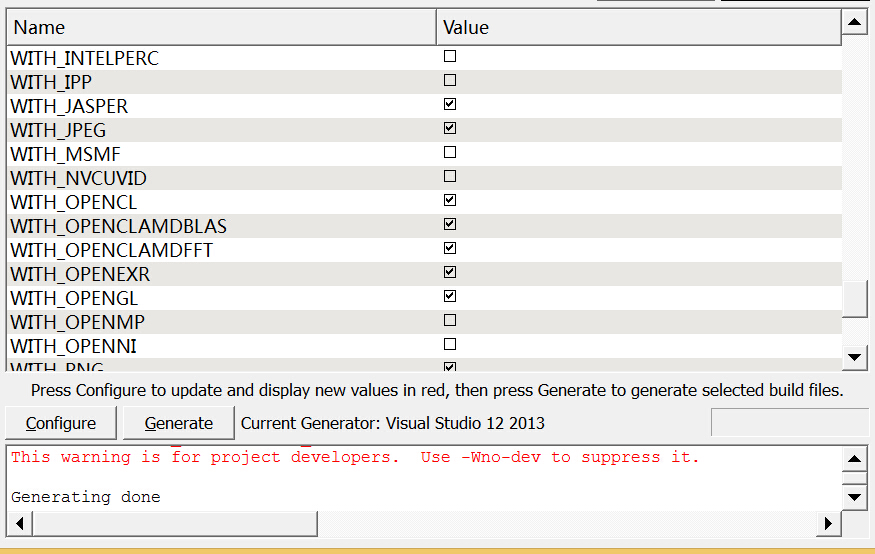This screenshot has width=875, height=554.
Task: Select the WITH_OPENGL name entry
Action: 74,298
